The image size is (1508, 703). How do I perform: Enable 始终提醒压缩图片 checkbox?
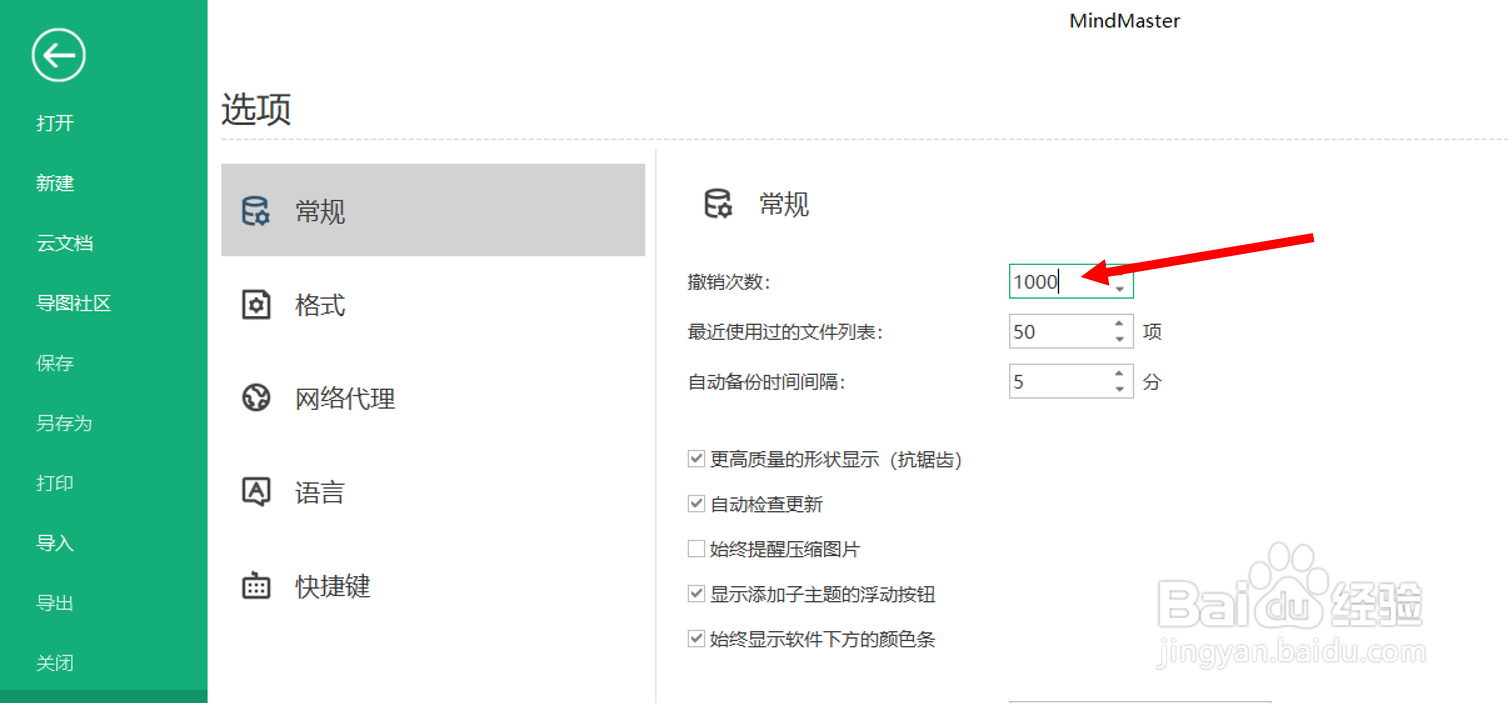(697, 549)
